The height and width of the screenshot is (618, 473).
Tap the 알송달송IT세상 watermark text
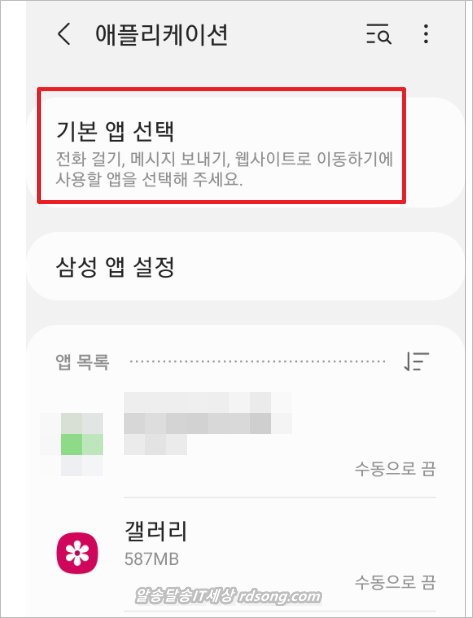click(185, 596)
